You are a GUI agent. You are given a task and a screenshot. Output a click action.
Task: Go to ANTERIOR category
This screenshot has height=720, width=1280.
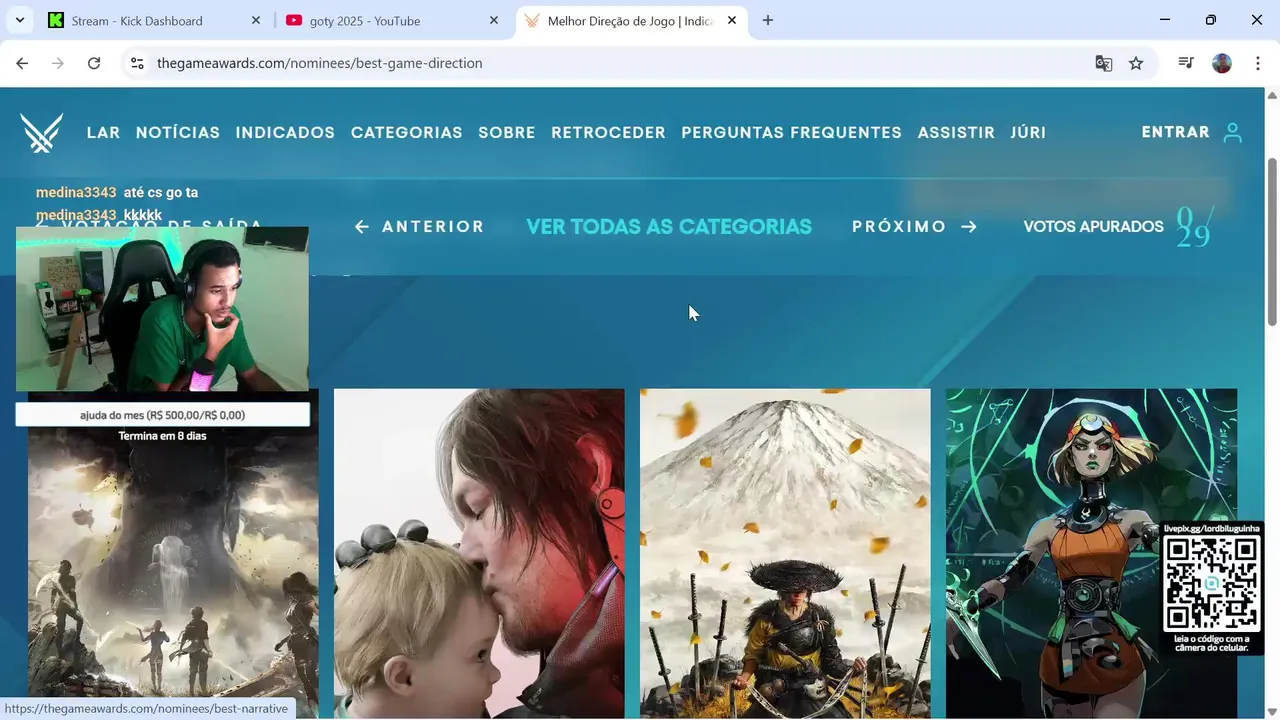(x=420, y=227)
